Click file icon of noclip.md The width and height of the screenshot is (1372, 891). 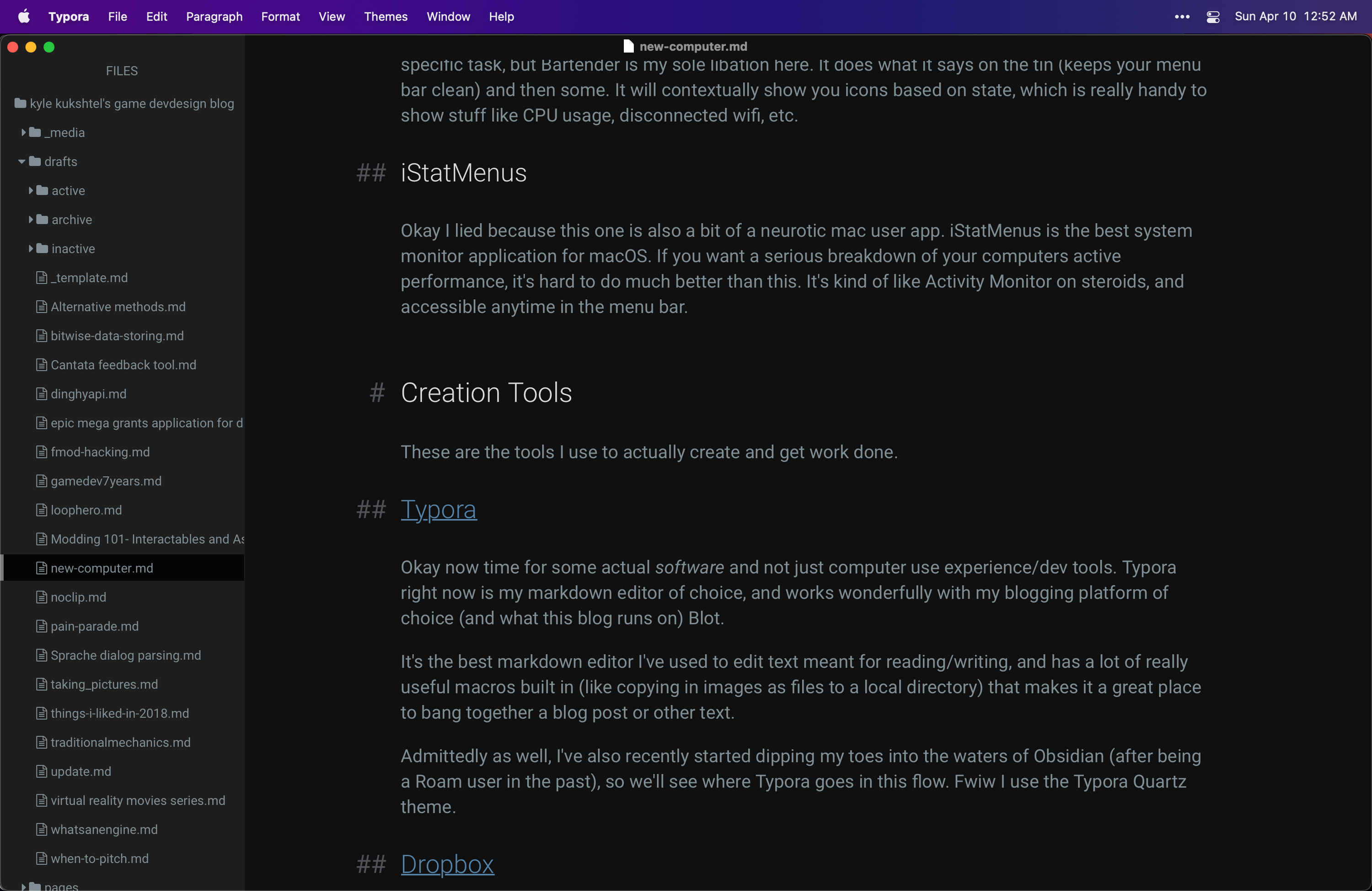click(42, 597)
